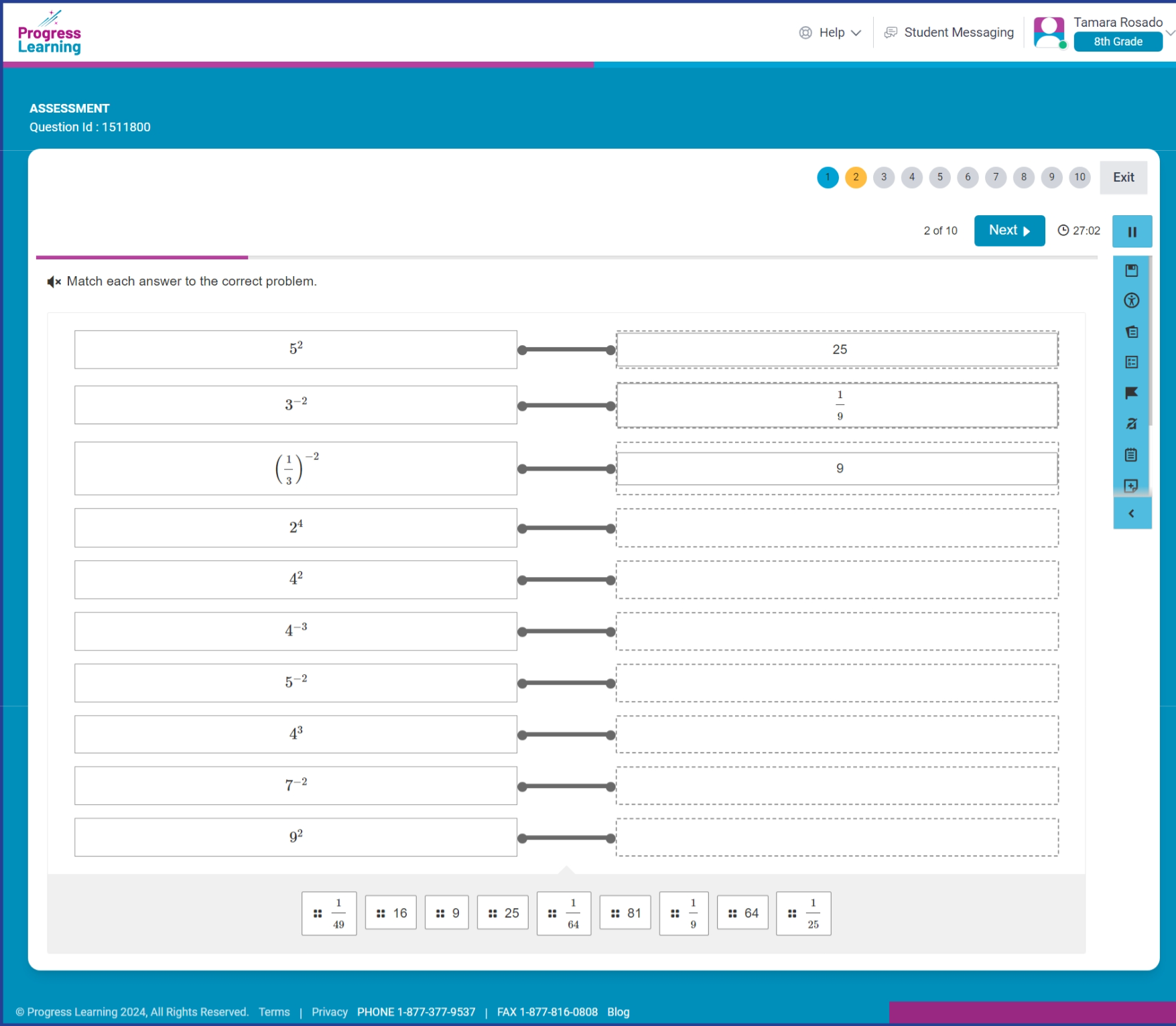
Task: Open the accessibility options icon
Action: [x=1131, y=301]
